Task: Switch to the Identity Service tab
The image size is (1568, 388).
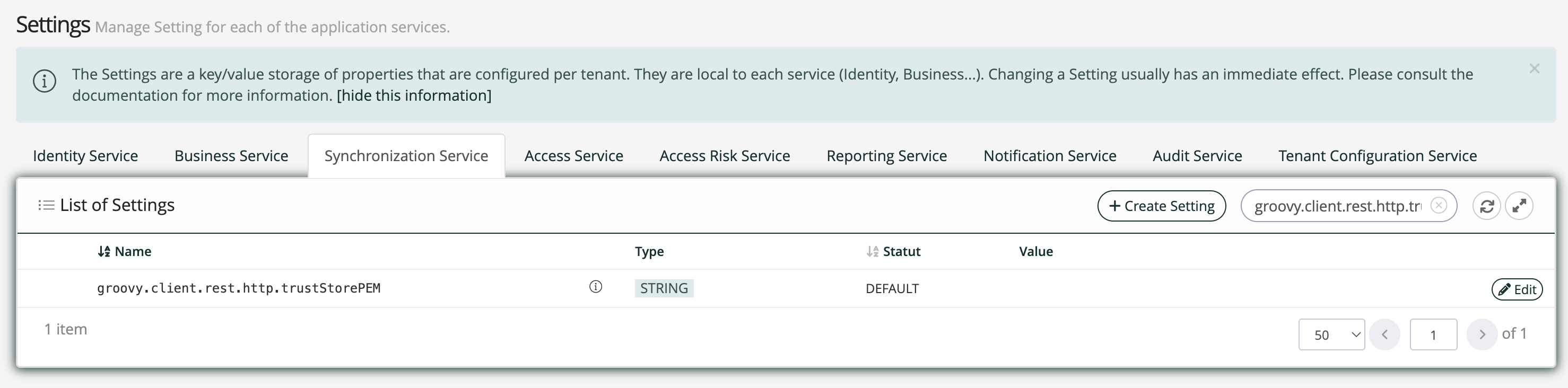Action: click(85, 156)
